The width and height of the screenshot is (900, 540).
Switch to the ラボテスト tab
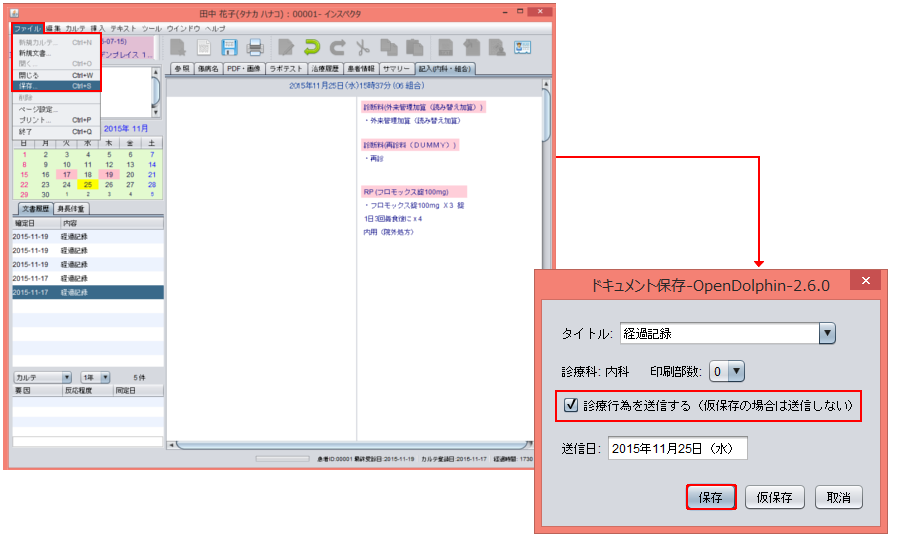(286, 68)
